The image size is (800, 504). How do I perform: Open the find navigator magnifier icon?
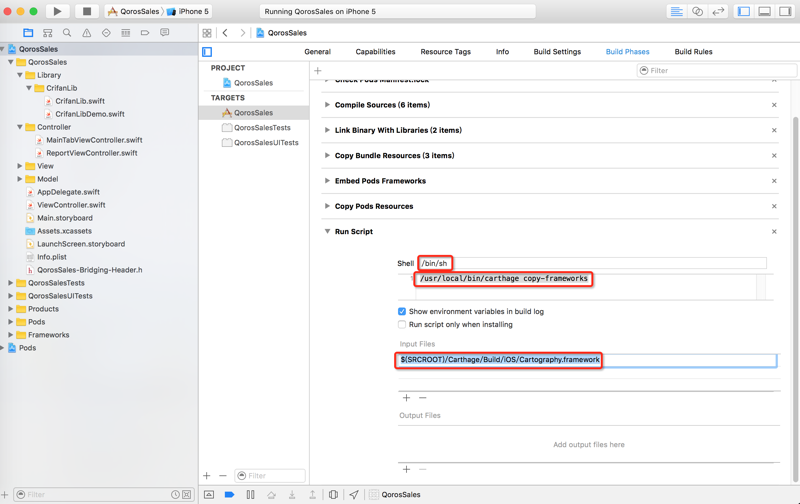tap(67, 33)
